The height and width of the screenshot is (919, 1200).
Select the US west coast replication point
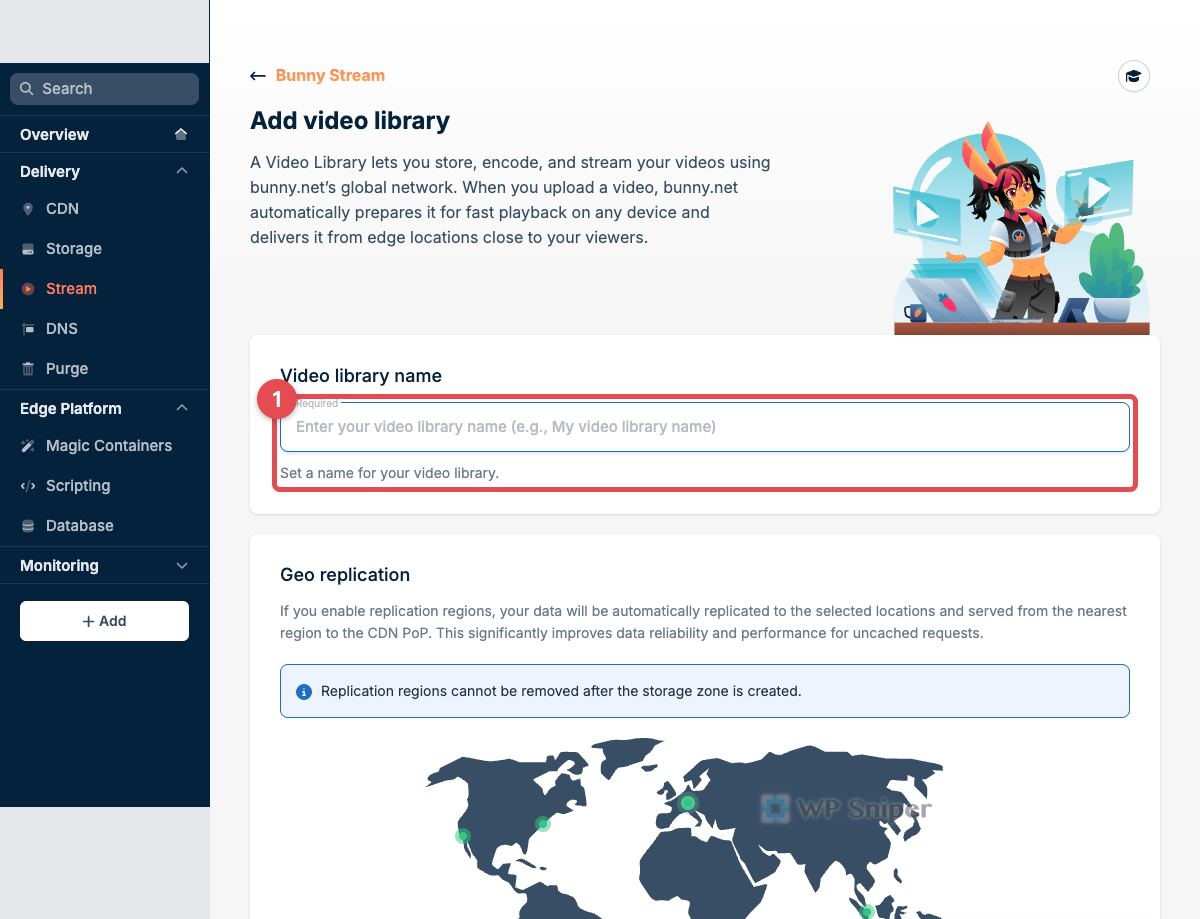[462, 836]
